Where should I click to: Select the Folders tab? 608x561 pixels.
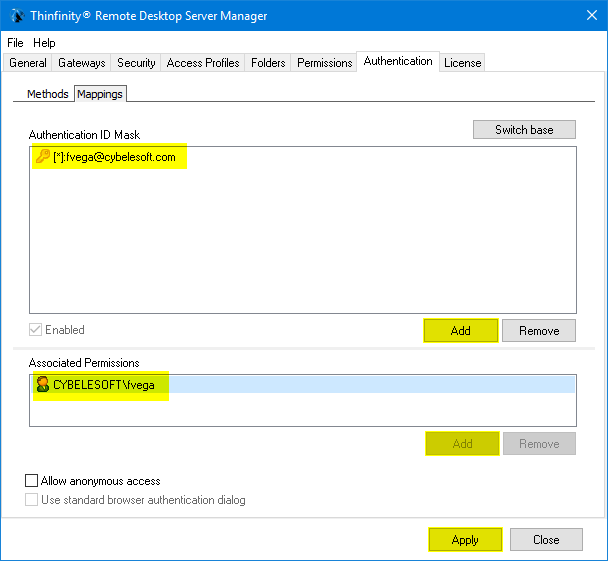point(268,63)
